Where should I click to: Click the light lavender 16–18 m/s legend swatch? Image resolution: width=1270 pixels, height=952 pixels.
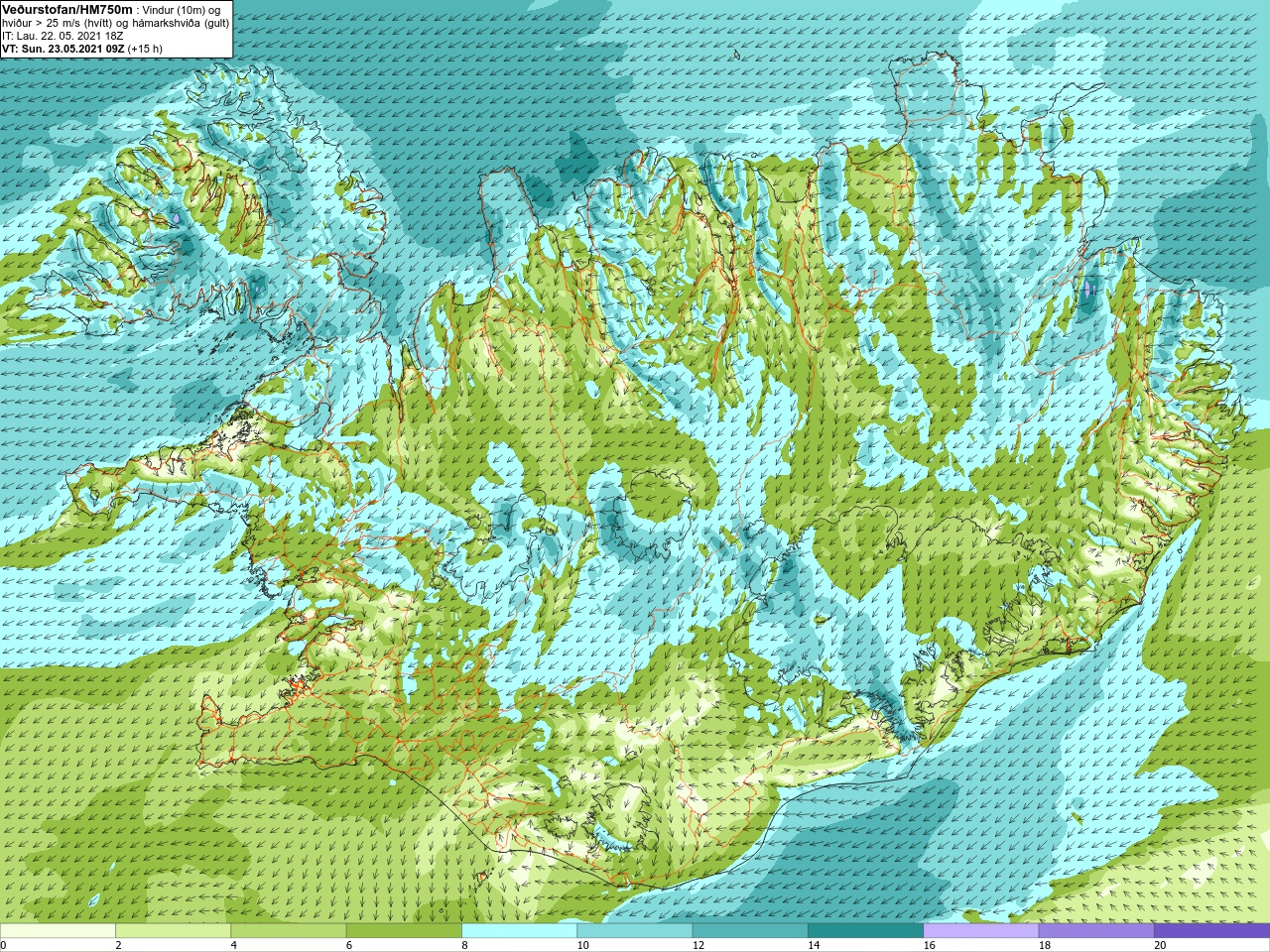pos(981,930)
